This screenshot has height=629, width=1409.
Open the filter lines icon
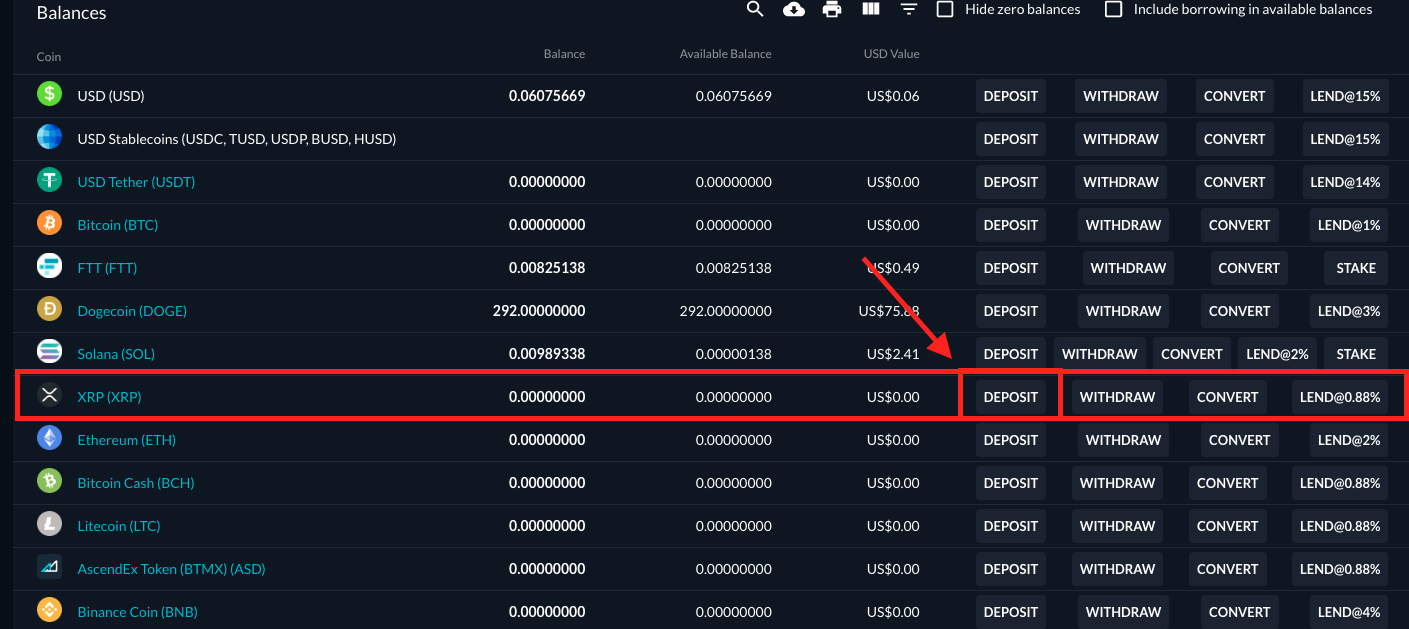point(908,9)
